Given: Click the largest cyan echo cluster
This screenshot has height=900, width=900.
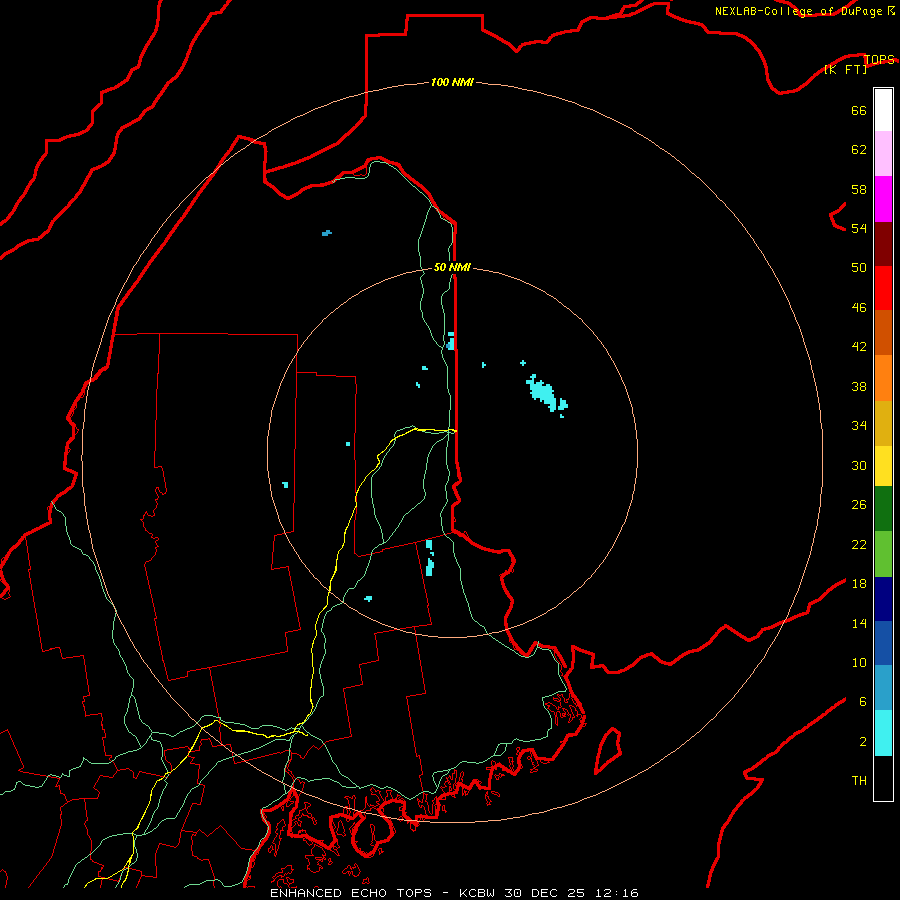Looking at the screenshot, I should pyautogui.click(x=542, y=393).
